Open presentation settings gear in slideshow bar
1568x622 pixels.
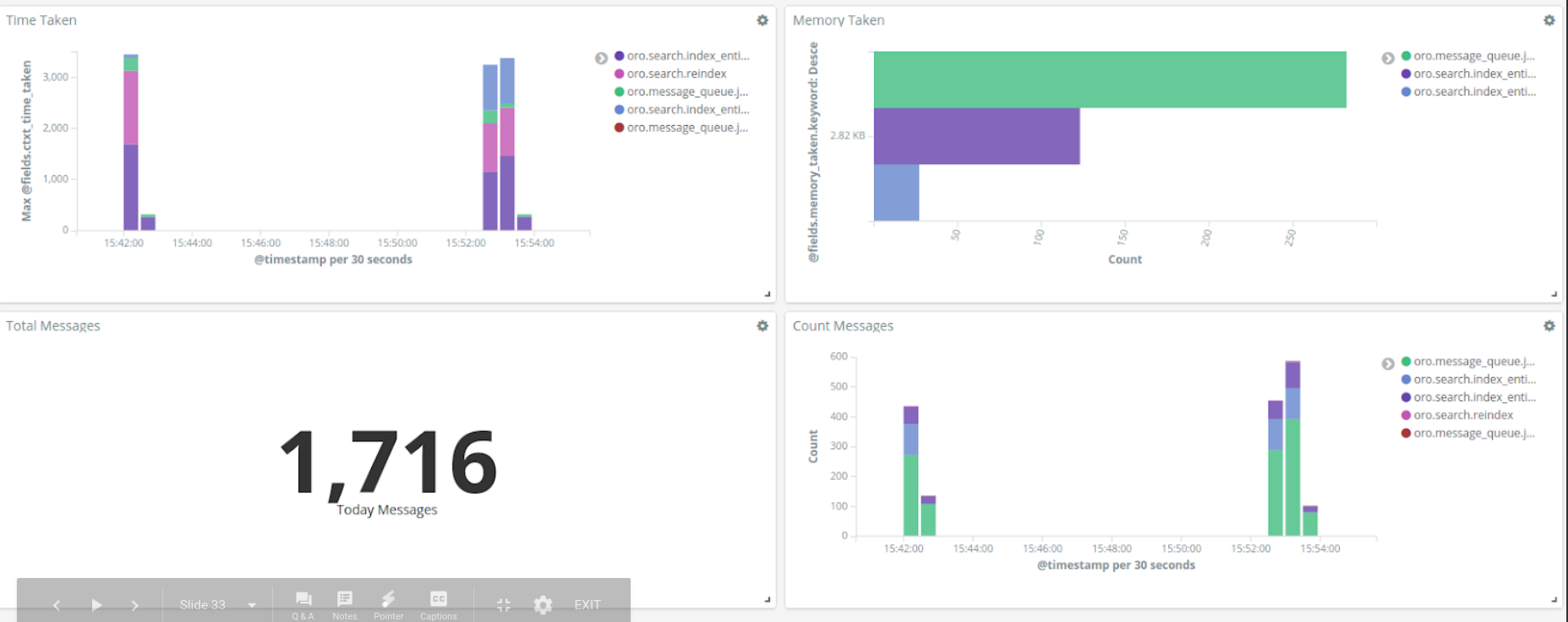pos(544,605)
